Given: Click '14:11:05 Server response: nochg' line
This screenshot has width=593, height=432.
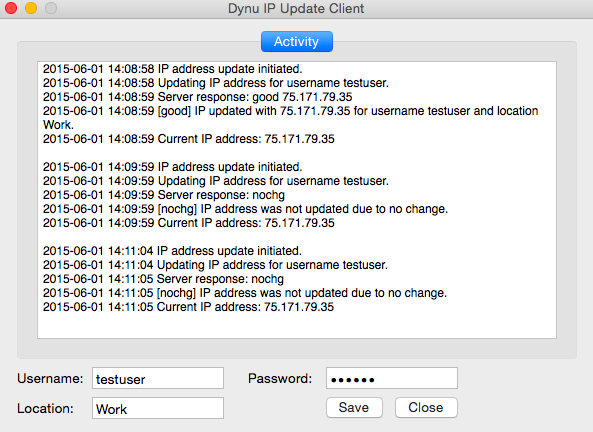Looking at the screenshot, I should pyautogui.click(x=163, y=279).
